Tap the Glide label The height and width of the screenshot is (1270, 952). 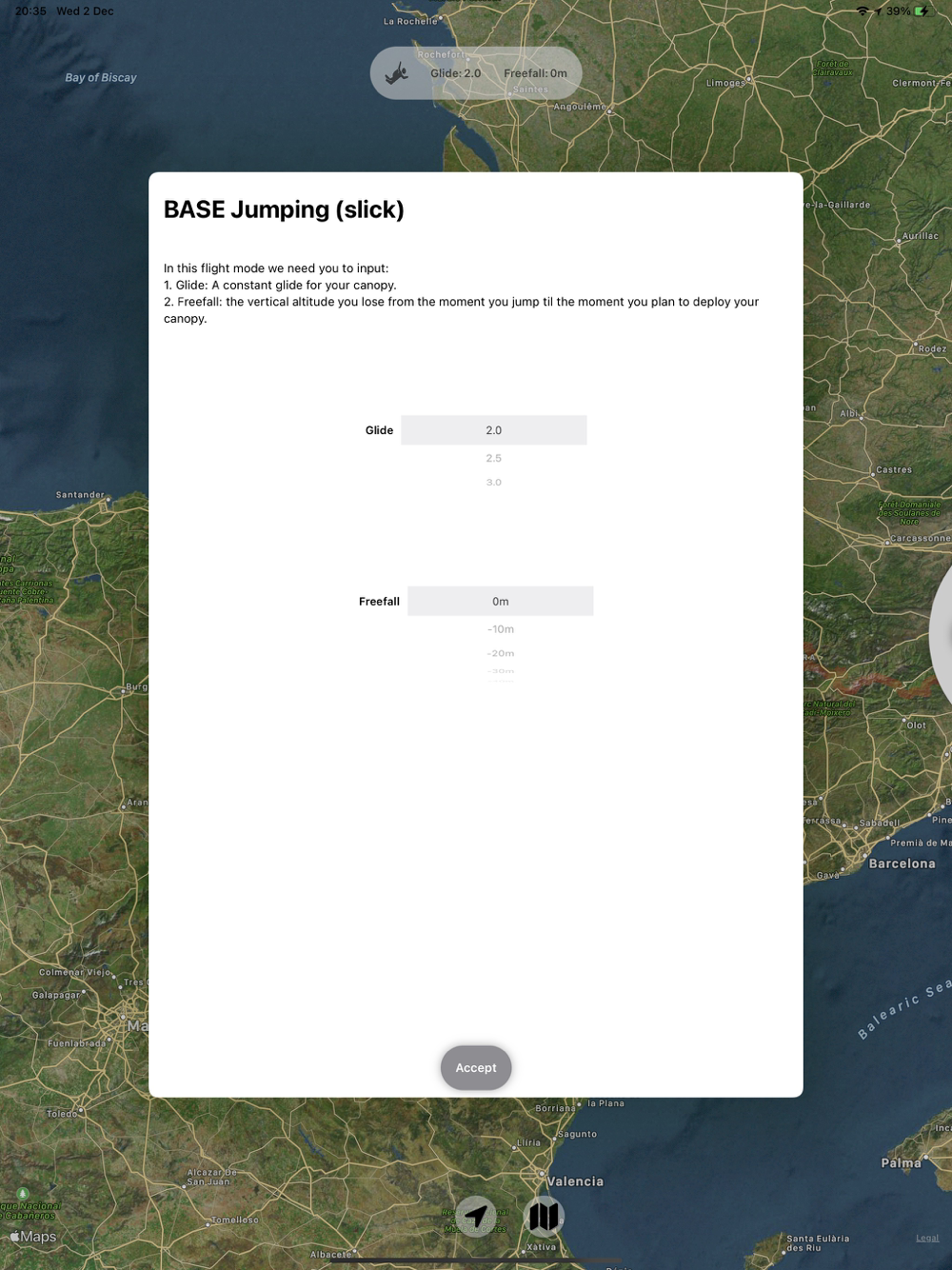point(379,430)
